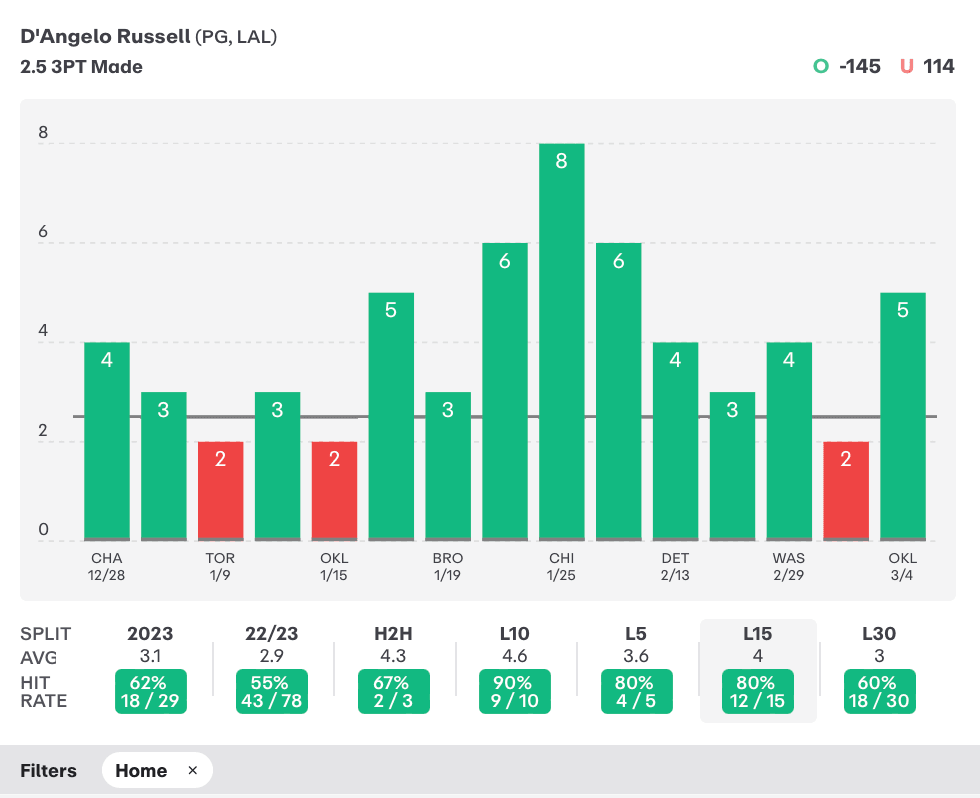Click the 2.5 3PT Made prop label
This screenshot has height=798, width=980.
tap(81, 67)
